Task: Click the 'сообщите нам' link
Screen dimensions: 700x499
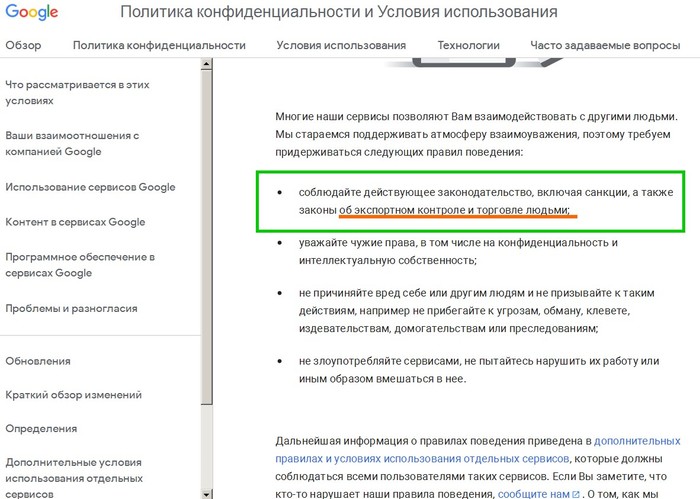Action: (533, 494)
